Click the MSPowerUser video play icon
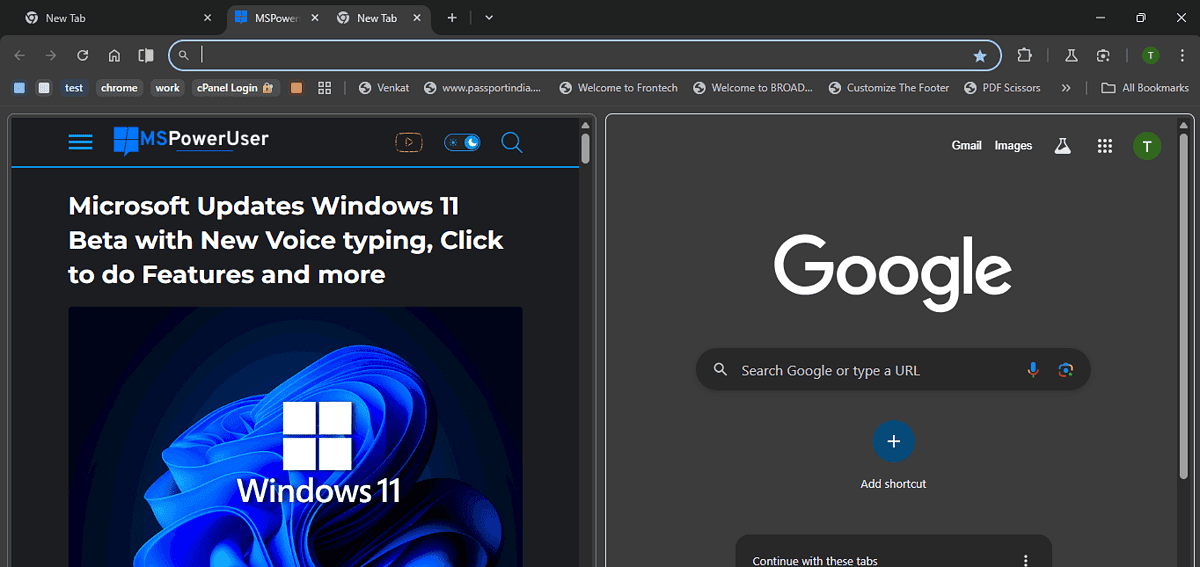1200x567 pixels. pyautogui.click(x=408, y=142)
